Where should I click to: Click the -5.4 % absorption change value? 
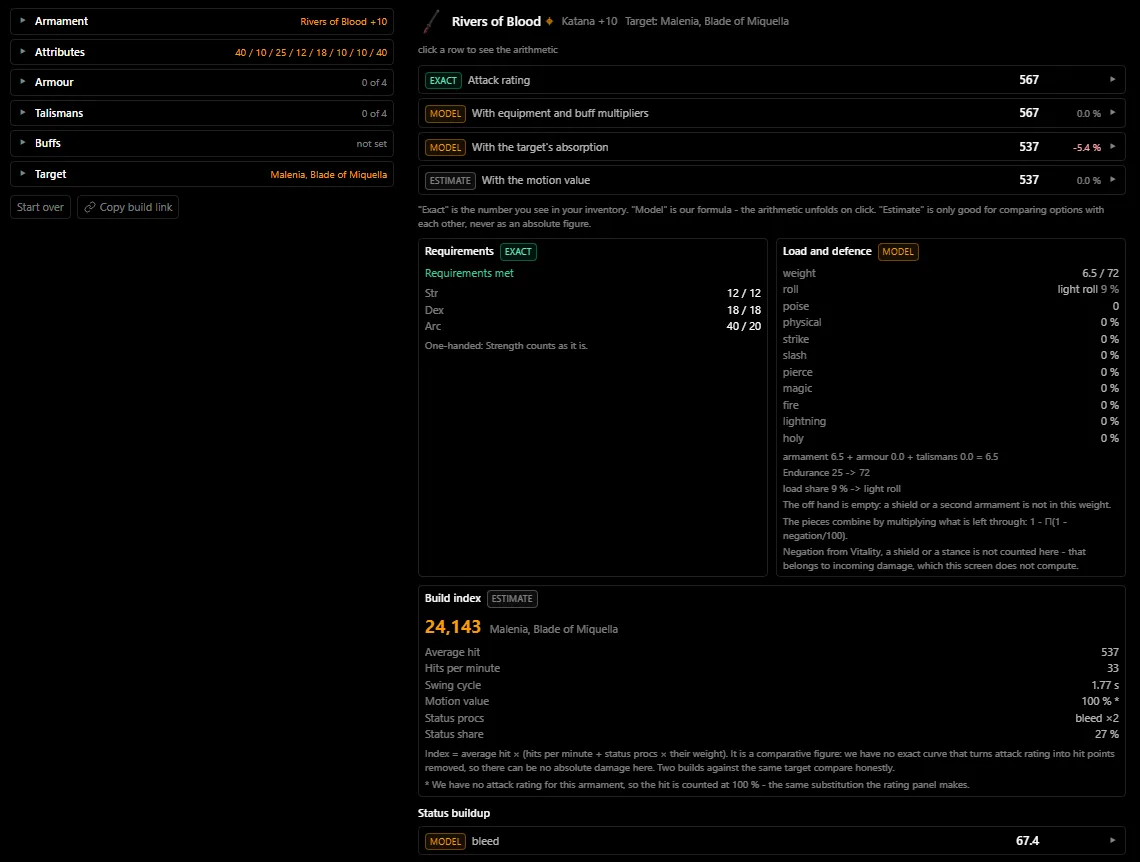1087,148
